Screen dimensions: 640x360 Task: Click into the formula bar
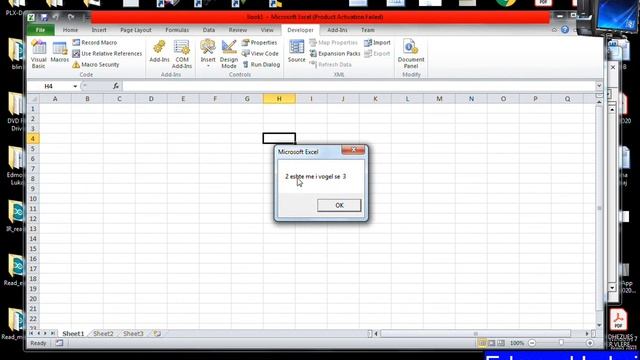coord(358,86)
